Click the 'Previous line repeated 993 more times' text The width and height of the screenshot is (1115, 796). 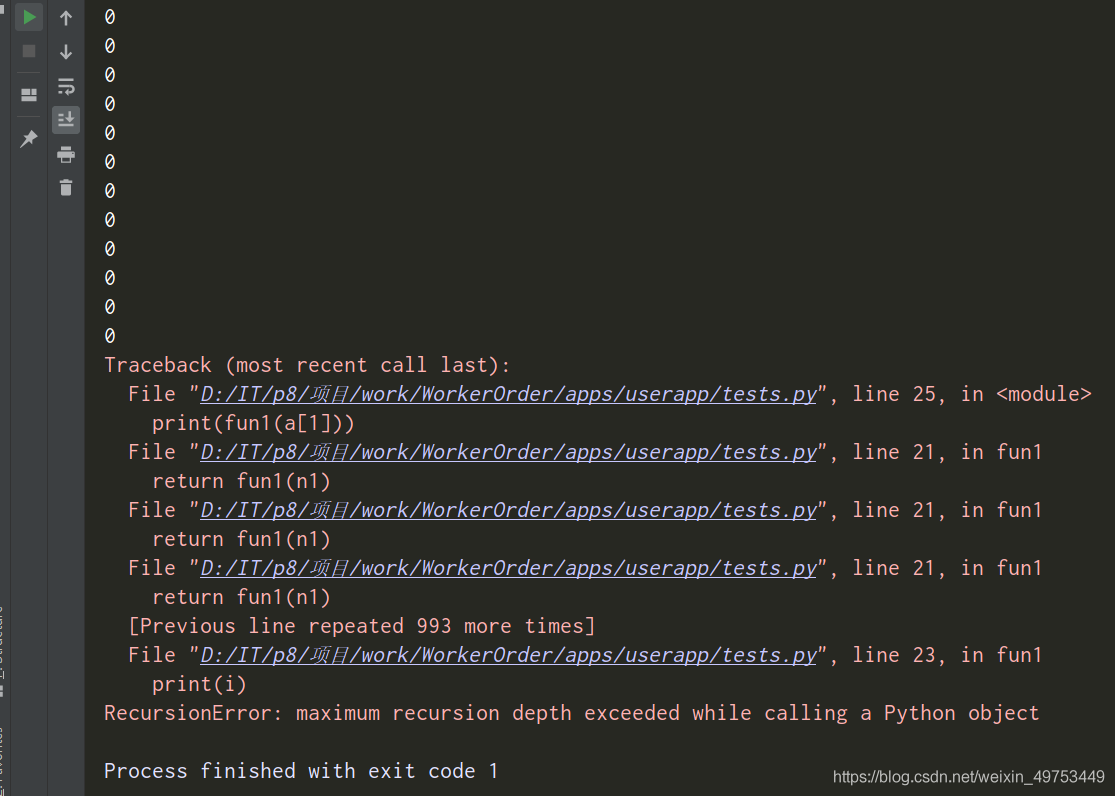click(362, 626)
